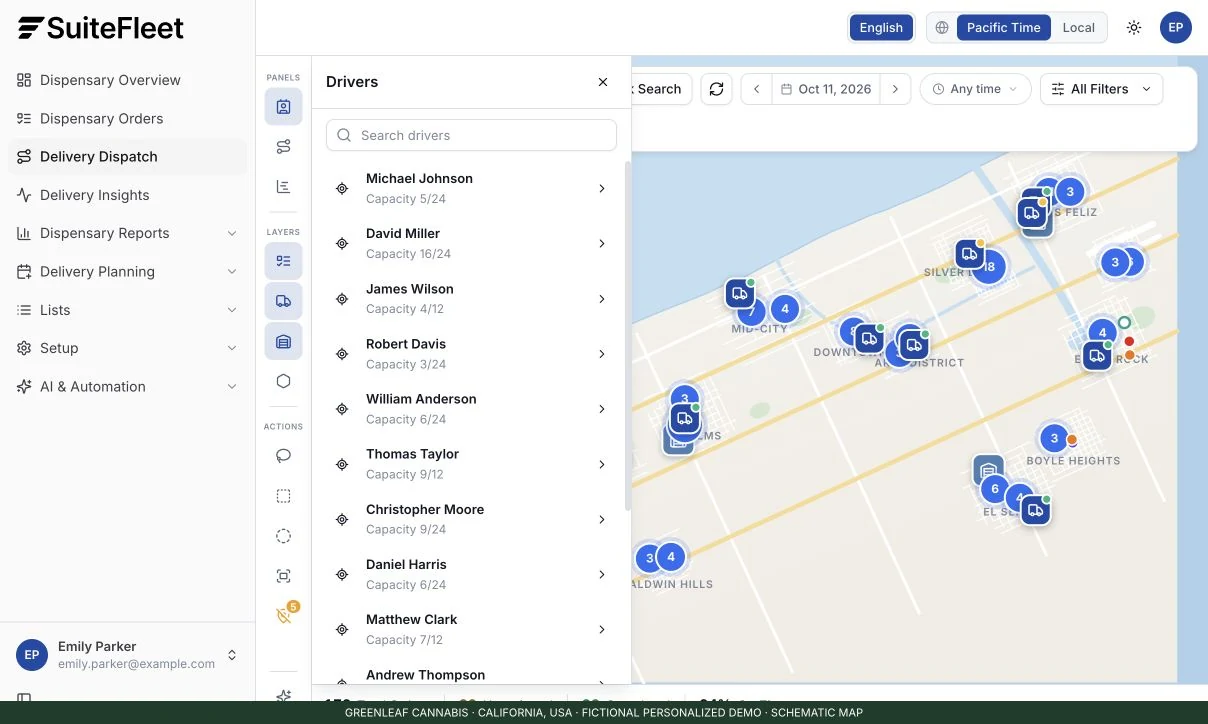
Task: Toggle the hexagon zones layer
Action: (283, 381)
